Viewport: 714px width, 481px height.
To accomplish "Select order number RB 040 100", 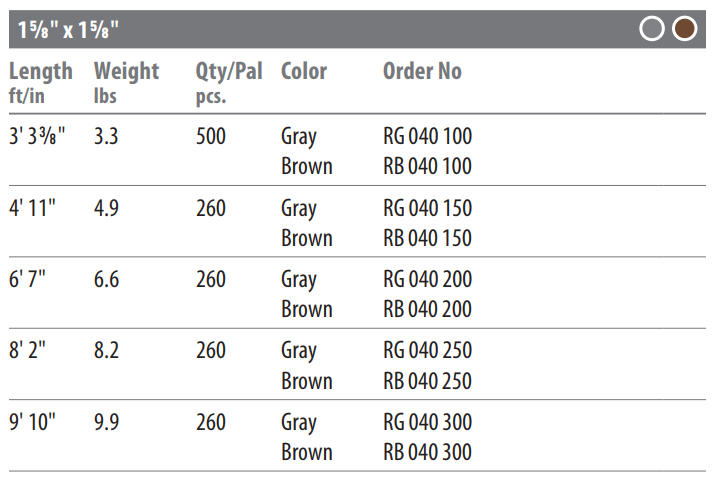I will [428, 166].
